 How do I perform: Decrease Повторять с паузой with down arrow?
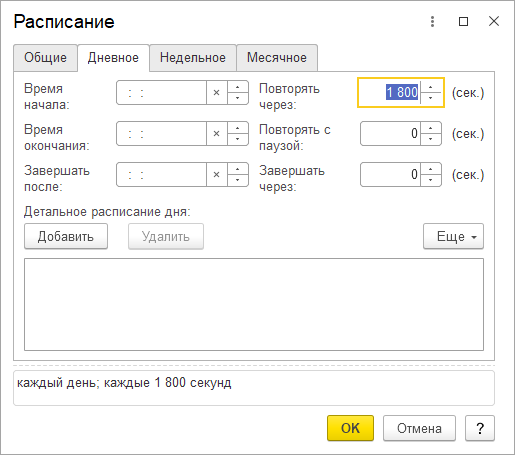431,139
